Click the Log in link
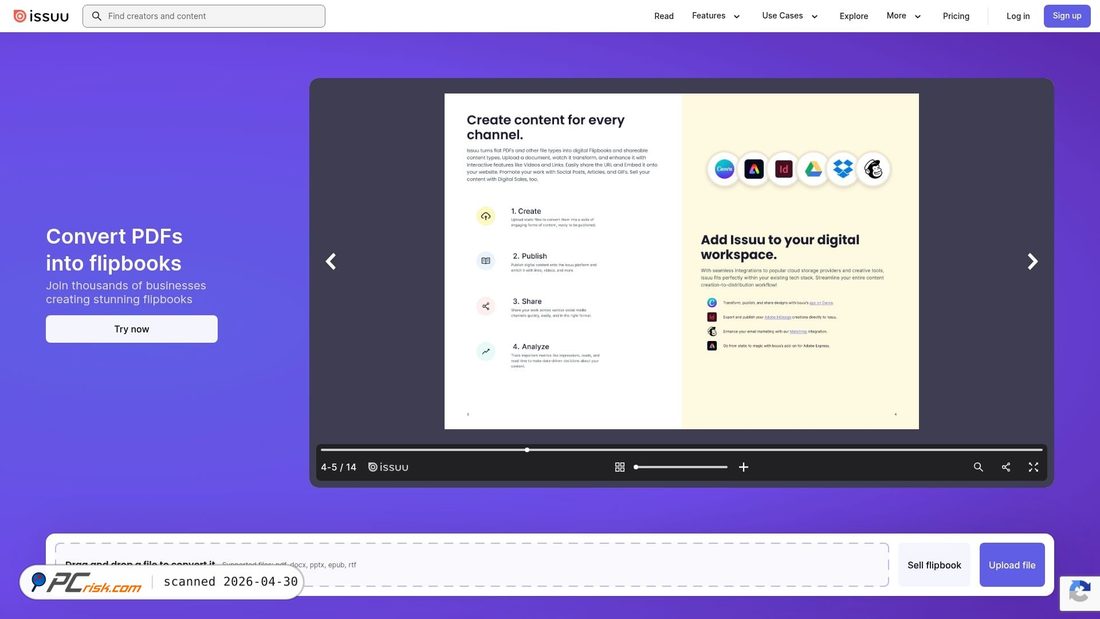The height and width of the screenshot is (619, 1100). [1018, 16]
